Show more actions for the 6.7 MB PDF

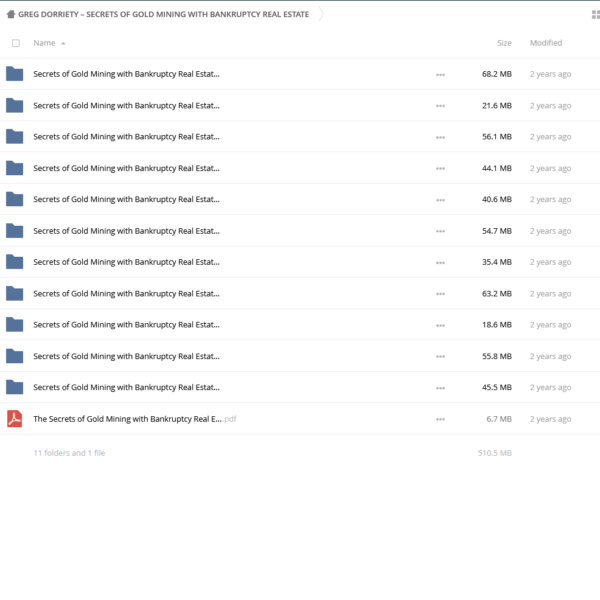coord(440,419)
